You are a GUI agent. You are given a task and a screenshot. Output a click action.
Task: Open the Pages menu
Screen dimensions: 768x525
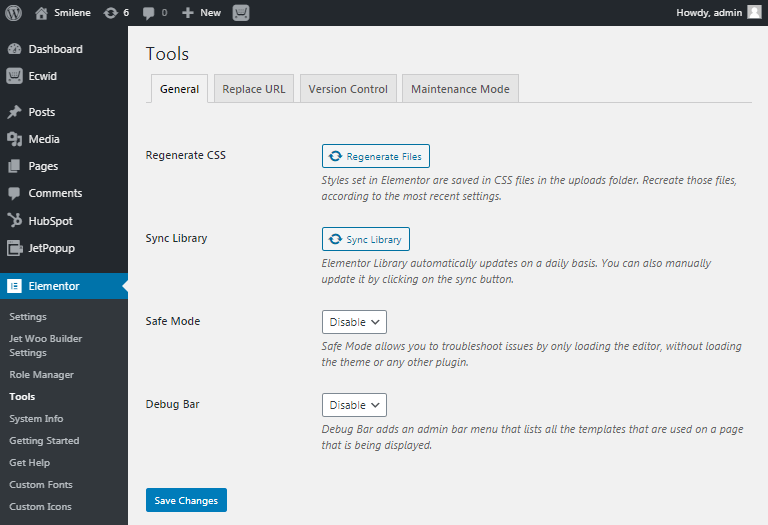point(43,166)
